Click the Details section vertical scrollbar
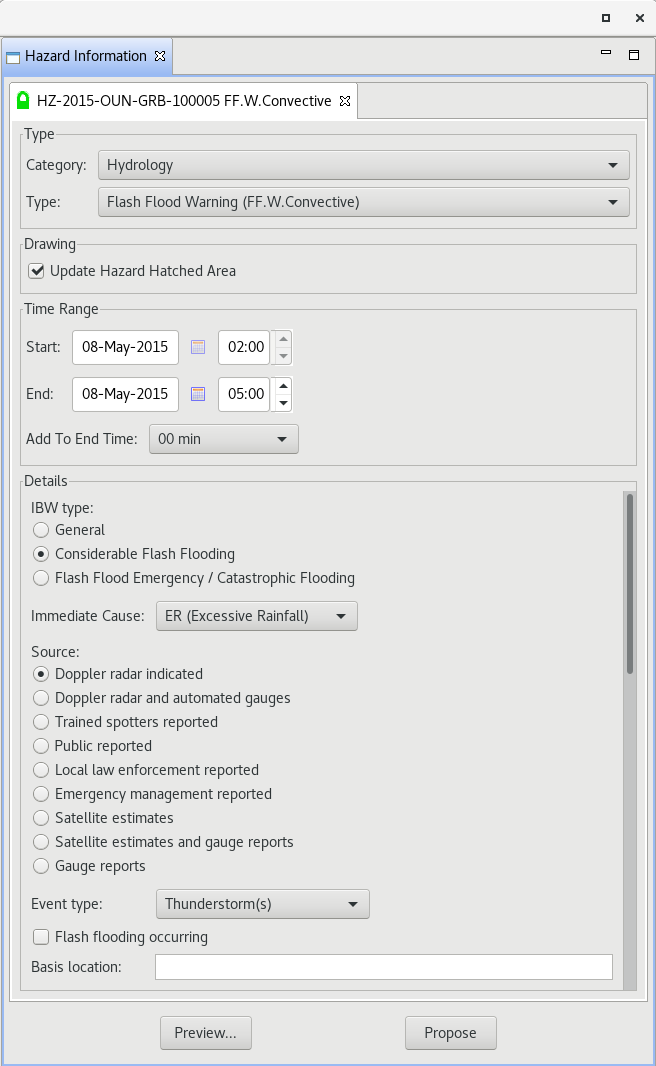 pos(630,585)
